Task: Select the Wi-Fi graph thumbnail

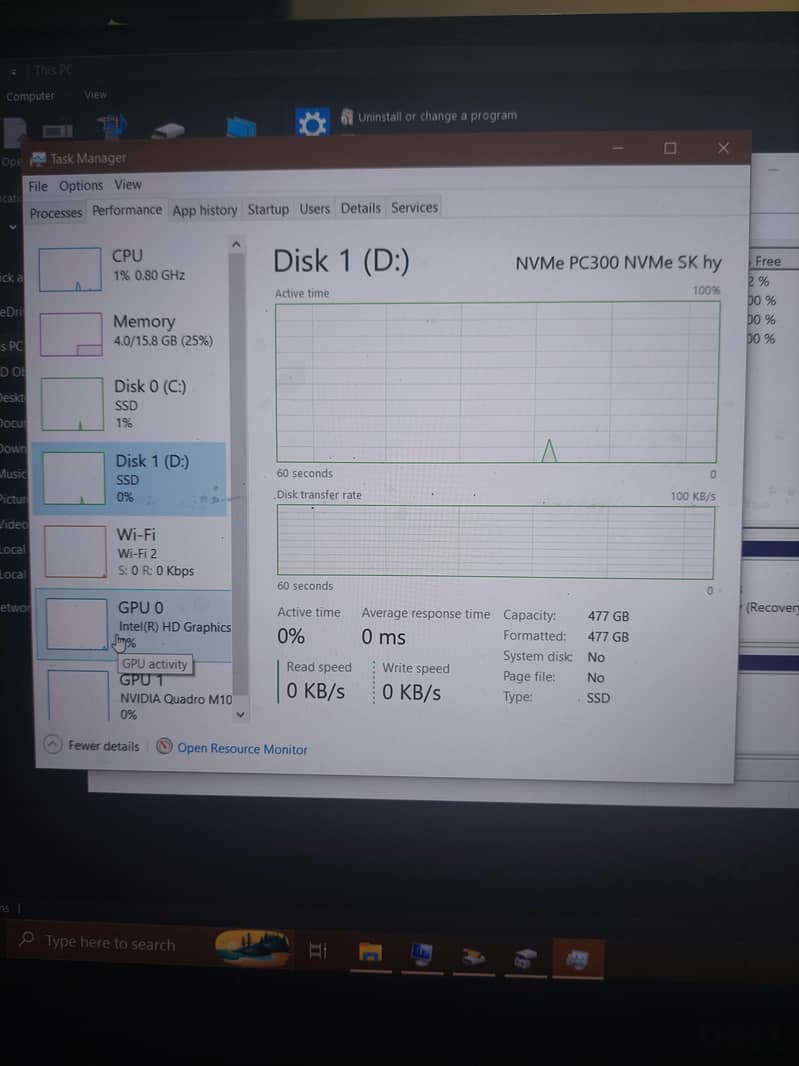Action: [x=75, y=551]
